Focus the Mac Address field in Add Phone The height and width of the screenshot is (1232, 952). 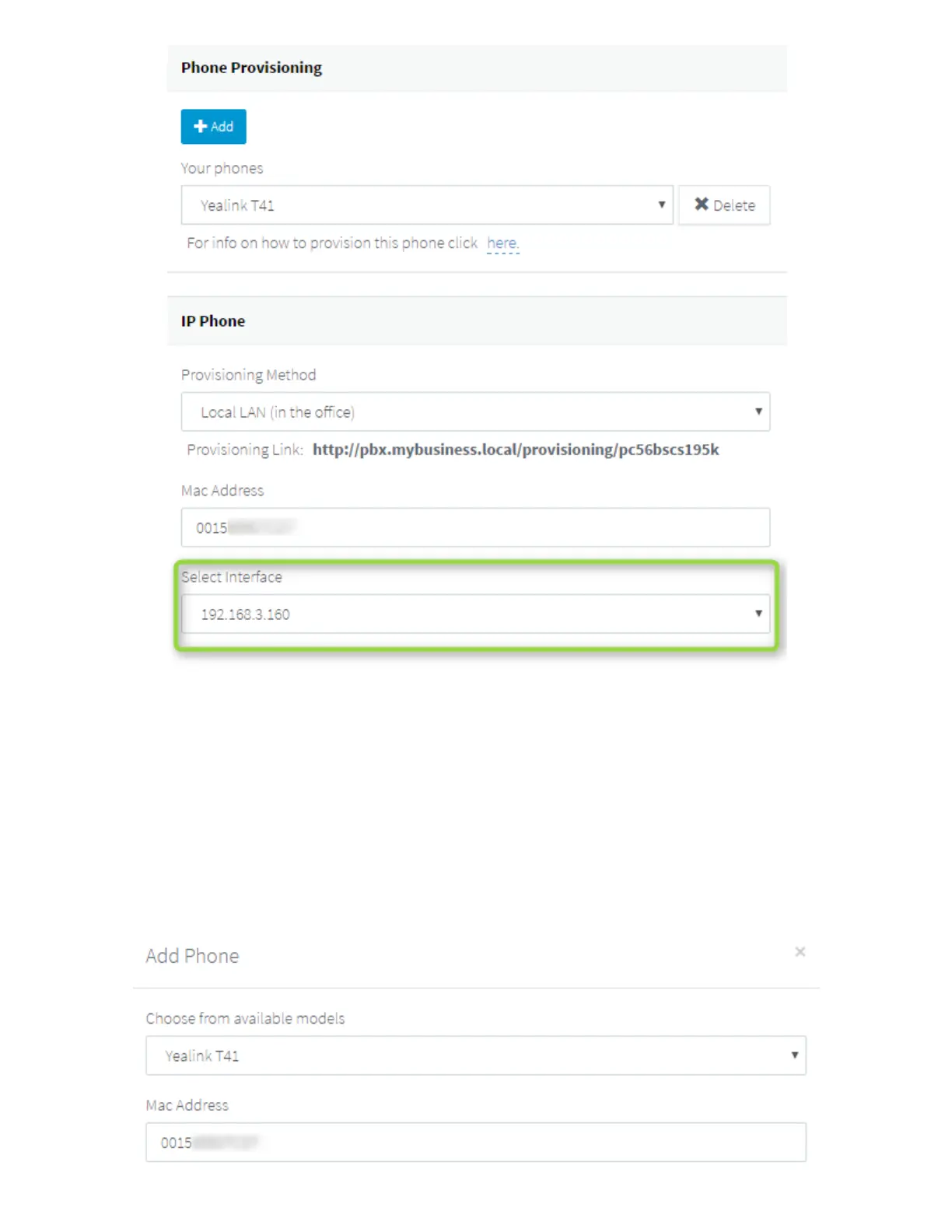(x=475, y=1143)
